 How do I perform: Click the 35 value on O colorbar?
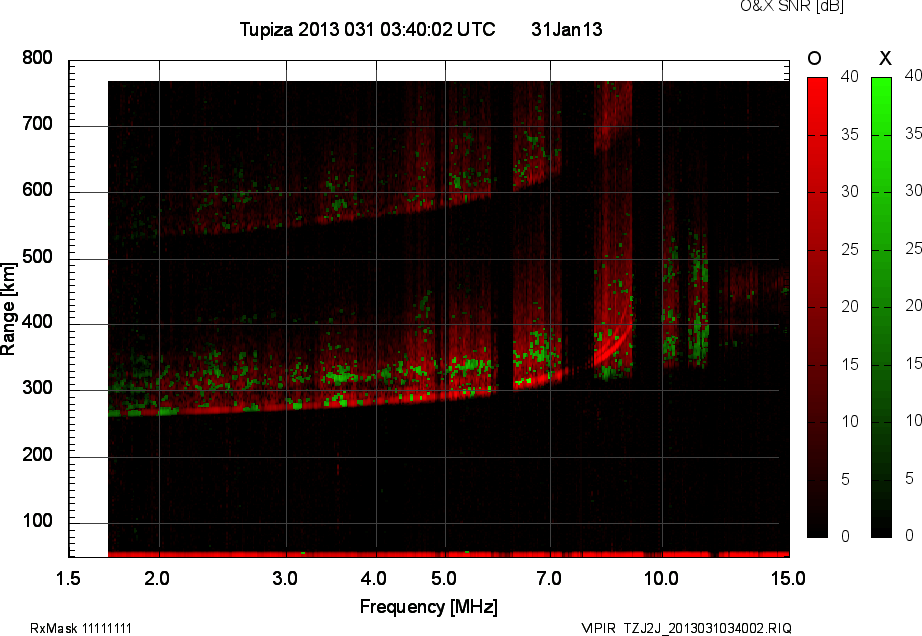click(x=850, y=135)
